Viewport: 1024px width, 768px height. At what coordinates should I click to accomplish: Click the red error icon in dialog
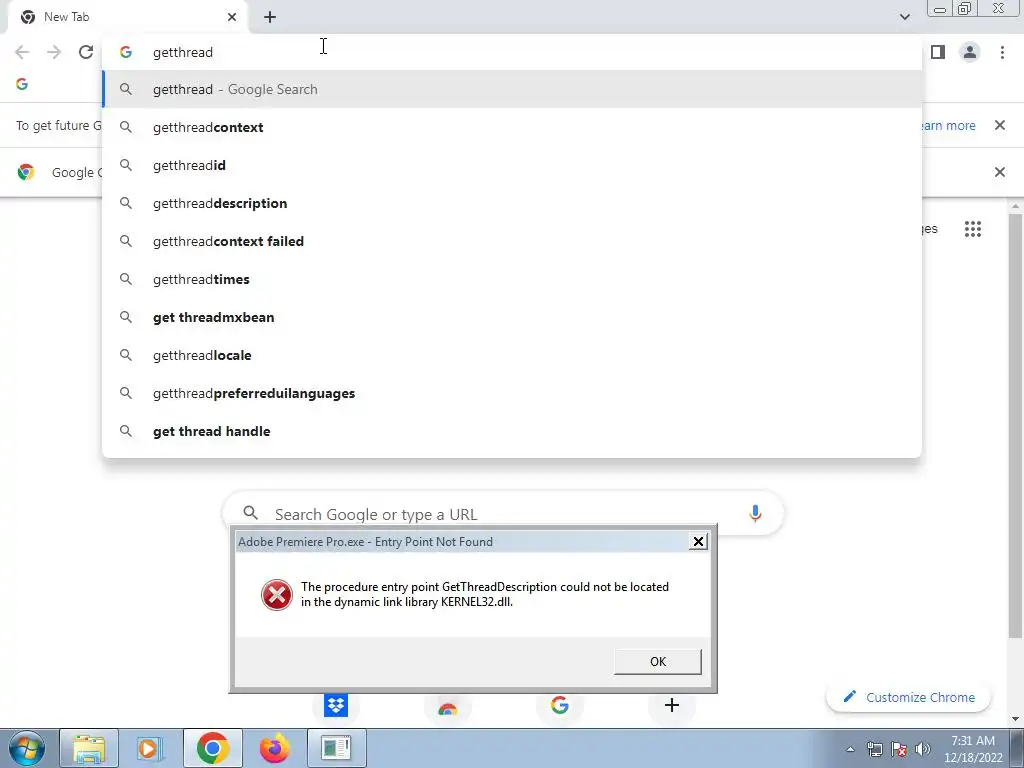click(277, 594)
